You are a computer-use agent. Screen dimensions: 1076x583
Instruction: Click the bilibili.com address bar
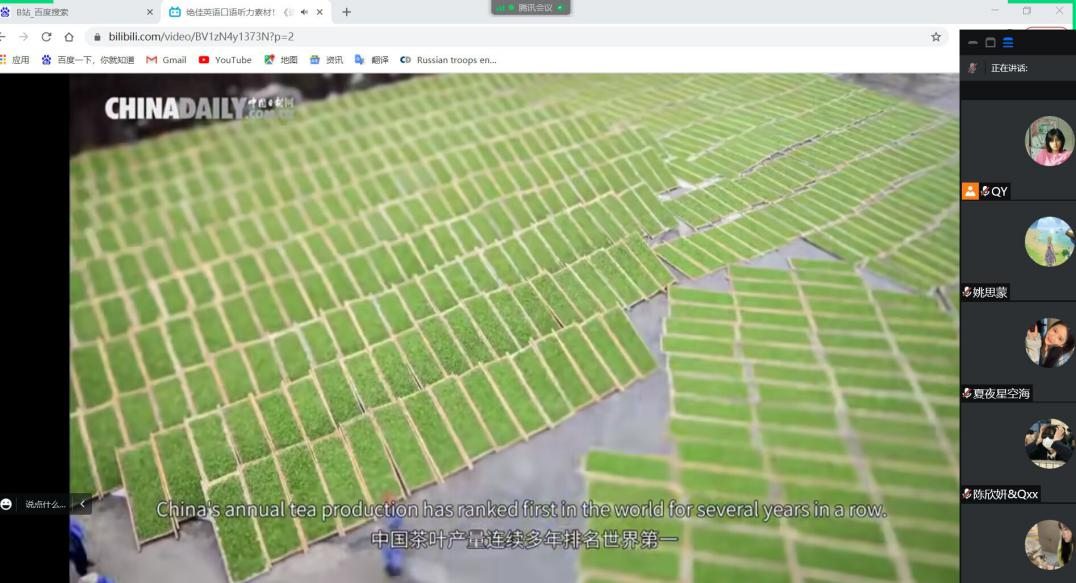pyautogui.click(x=500, y=37)
